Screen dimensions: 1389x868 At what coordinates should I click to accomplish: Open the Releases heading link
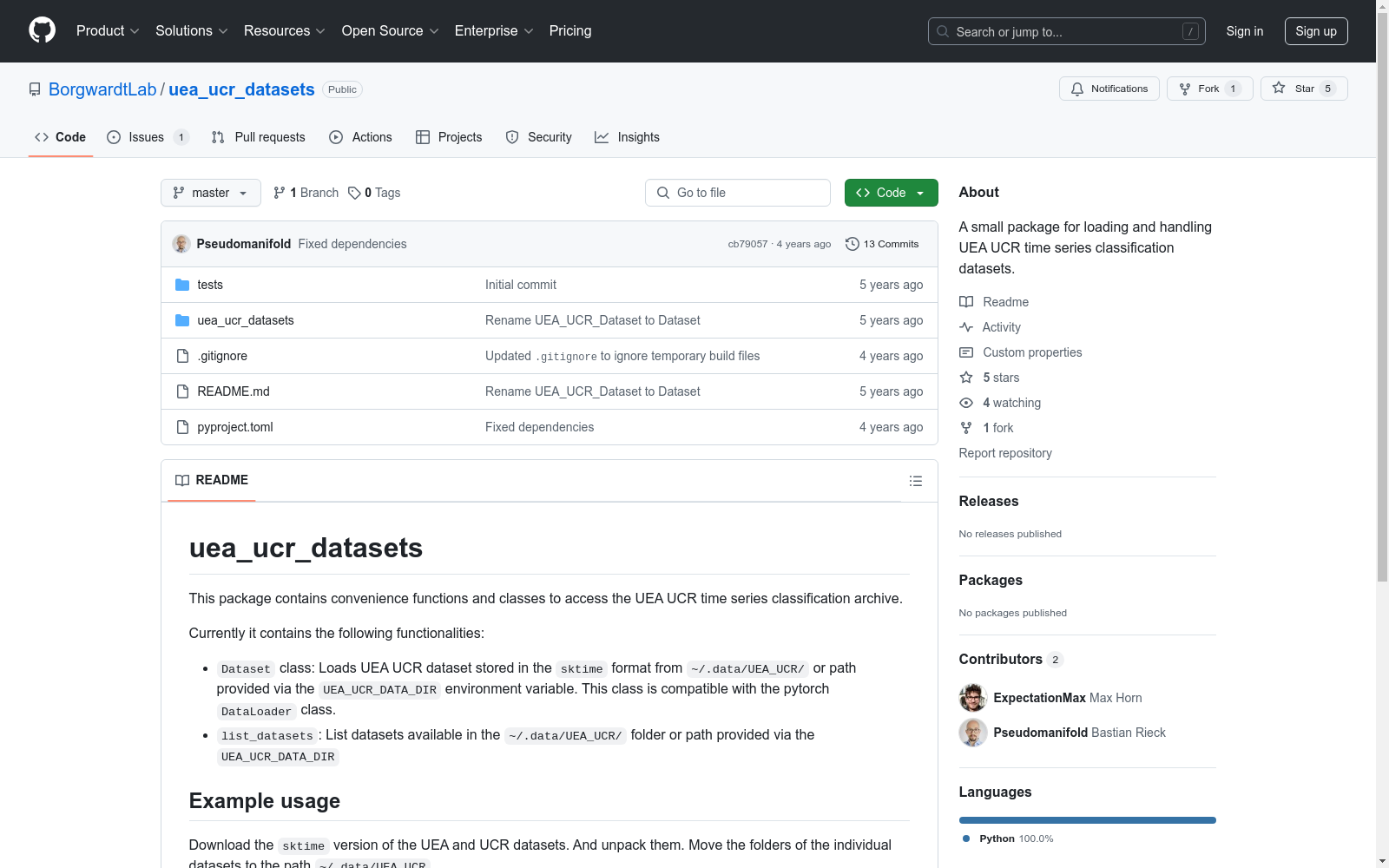[x=989, y=501]
